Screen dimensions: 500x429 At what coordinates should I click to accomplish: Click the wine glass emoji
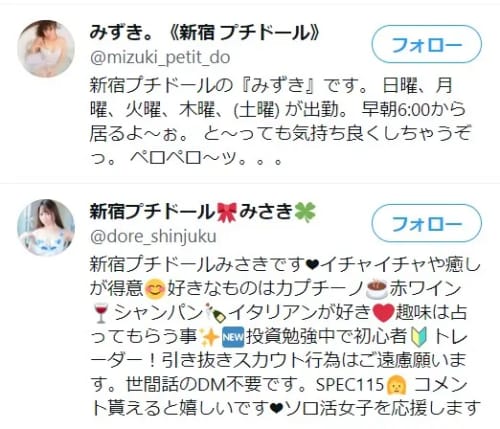pyautogui.click(x=100, y=314)
